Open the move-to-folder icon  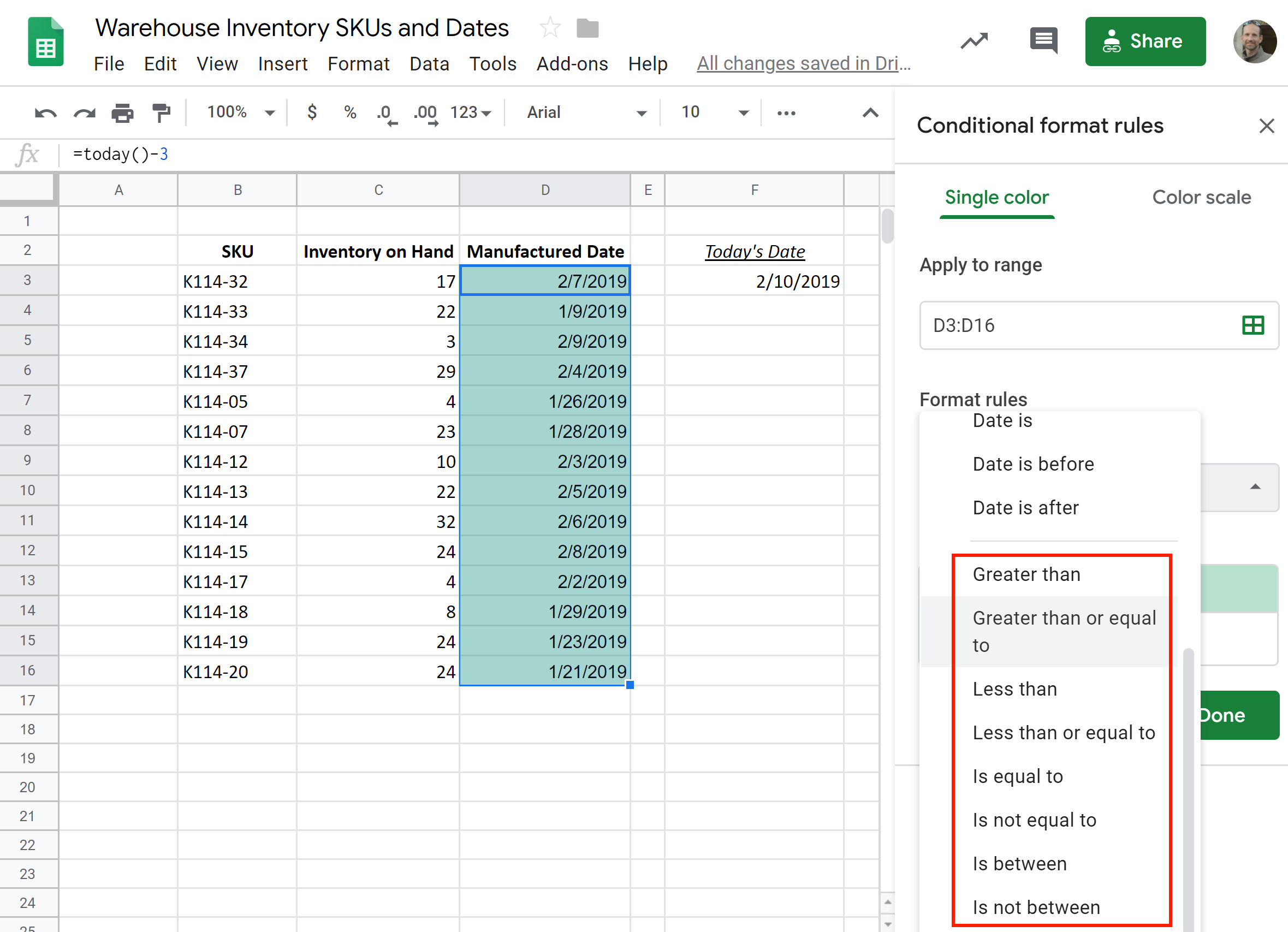pyautogui.click(x=587, y=28)
